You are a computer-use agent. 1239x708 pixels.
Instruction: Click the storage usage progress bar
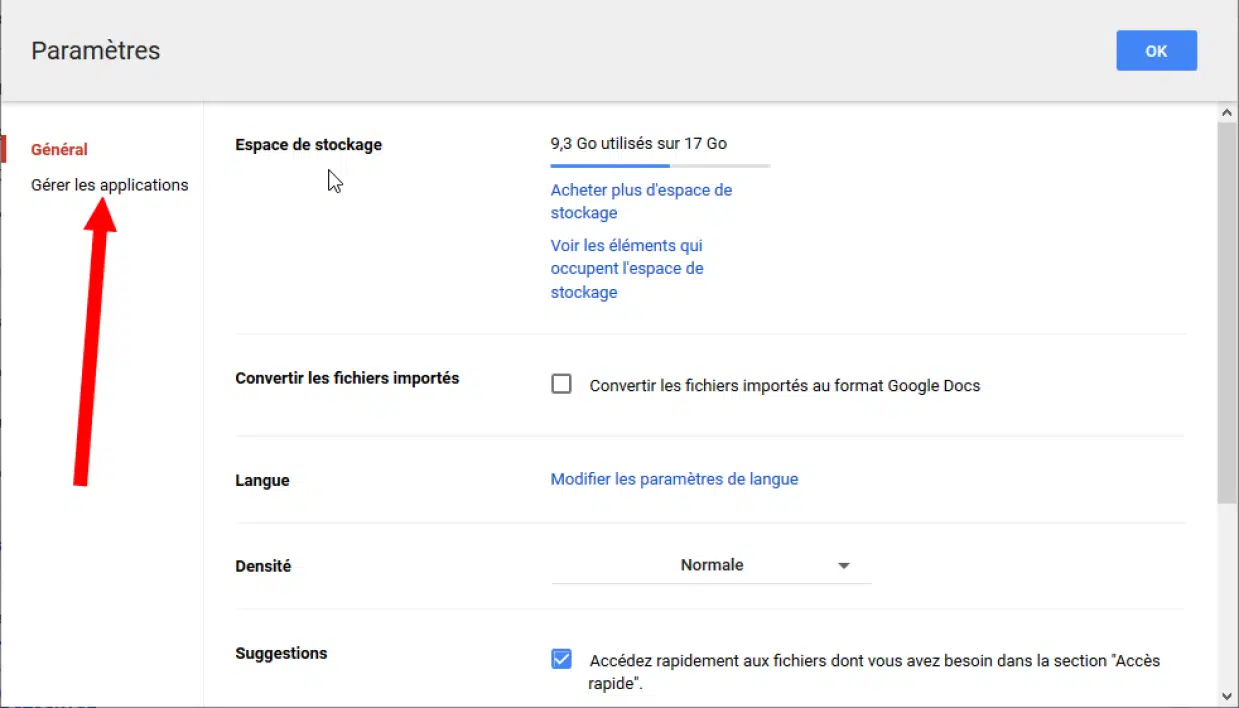click(x=660, y=166)
